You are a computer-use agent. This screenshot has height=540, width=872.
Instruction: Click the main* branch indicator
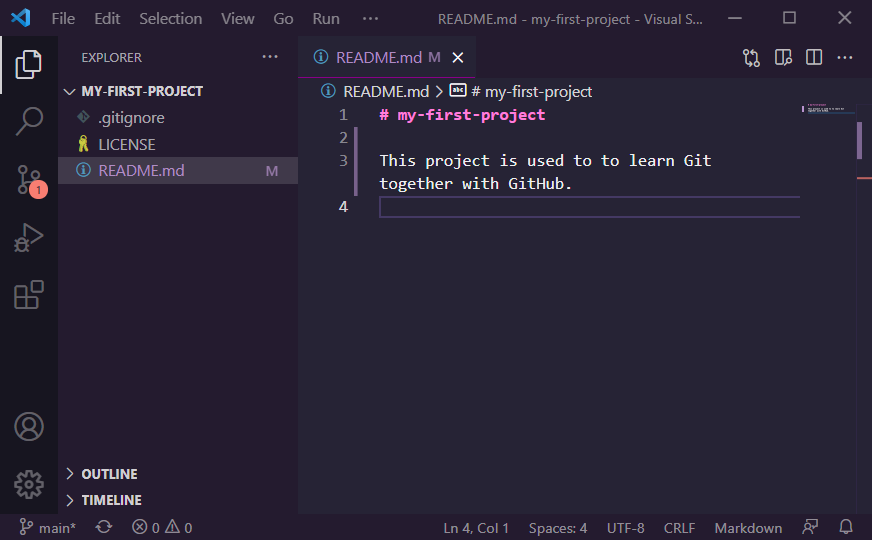coord(47,527)
